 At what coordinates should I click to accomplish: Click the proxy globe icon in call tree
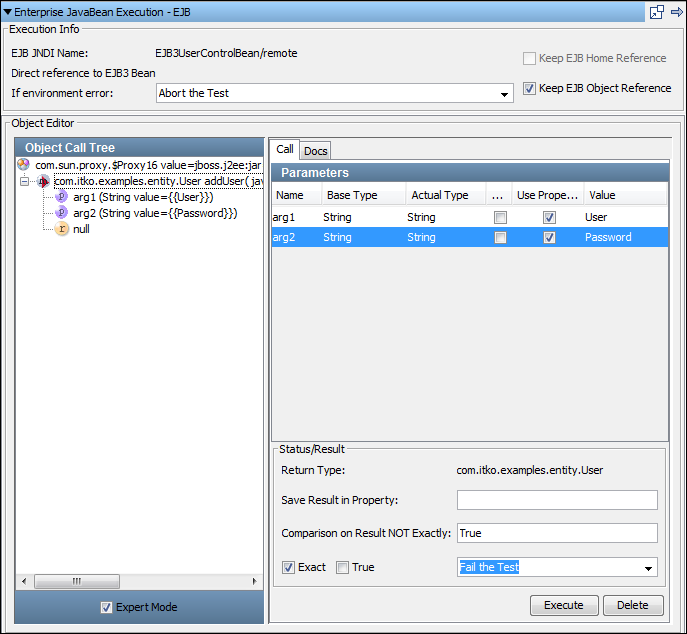pyautogui.click(x=23, y=165)
